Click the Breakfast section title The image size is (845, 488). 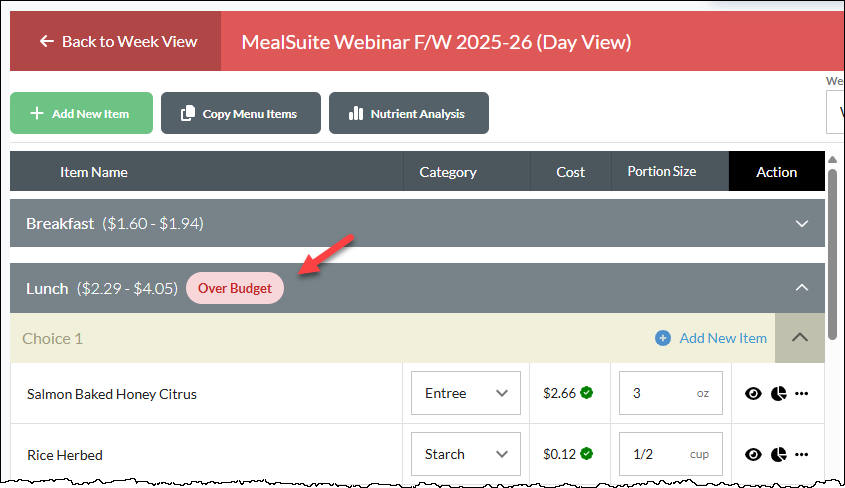pos(60,224)
